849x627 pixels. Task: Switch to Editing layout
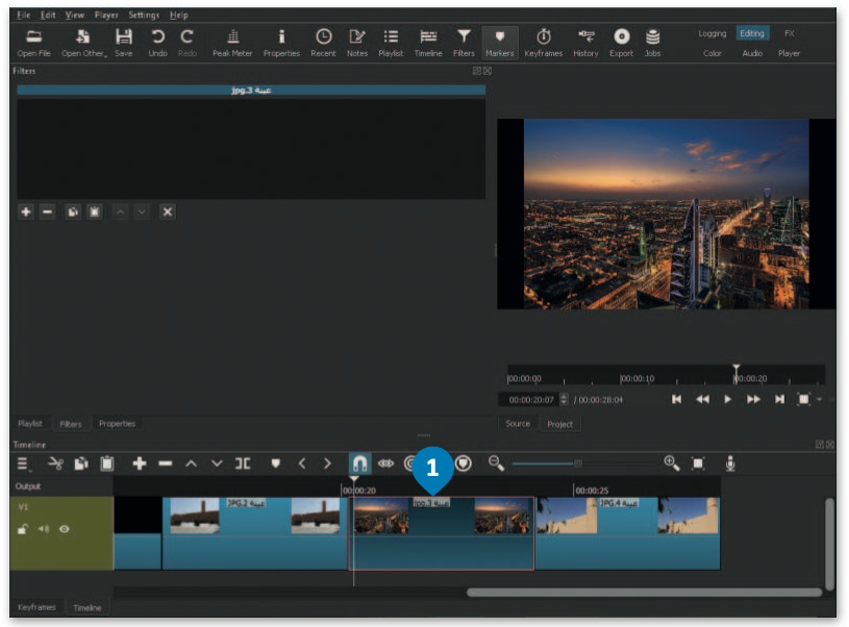(x=752, y=34)
